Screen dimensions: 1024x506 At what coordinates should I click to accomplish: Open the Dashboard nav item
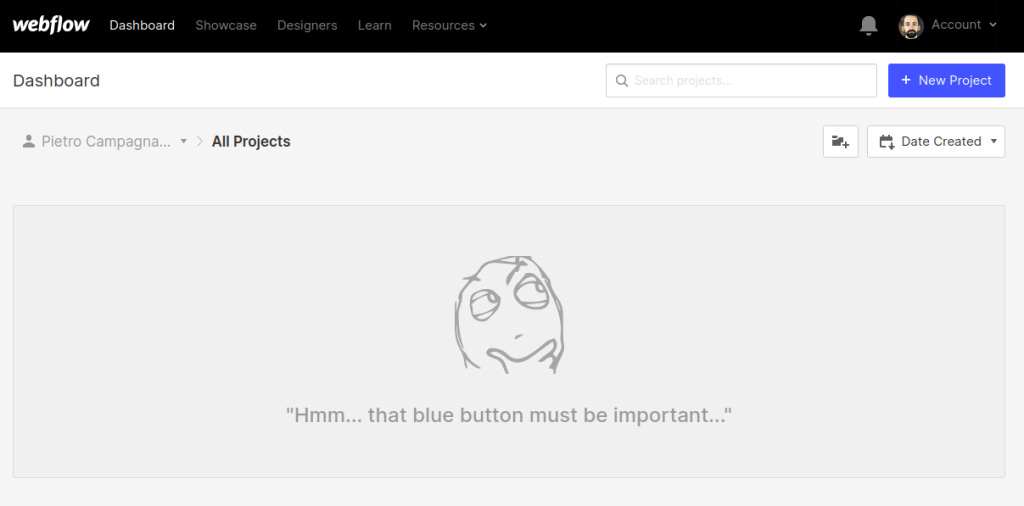point(142,25)
